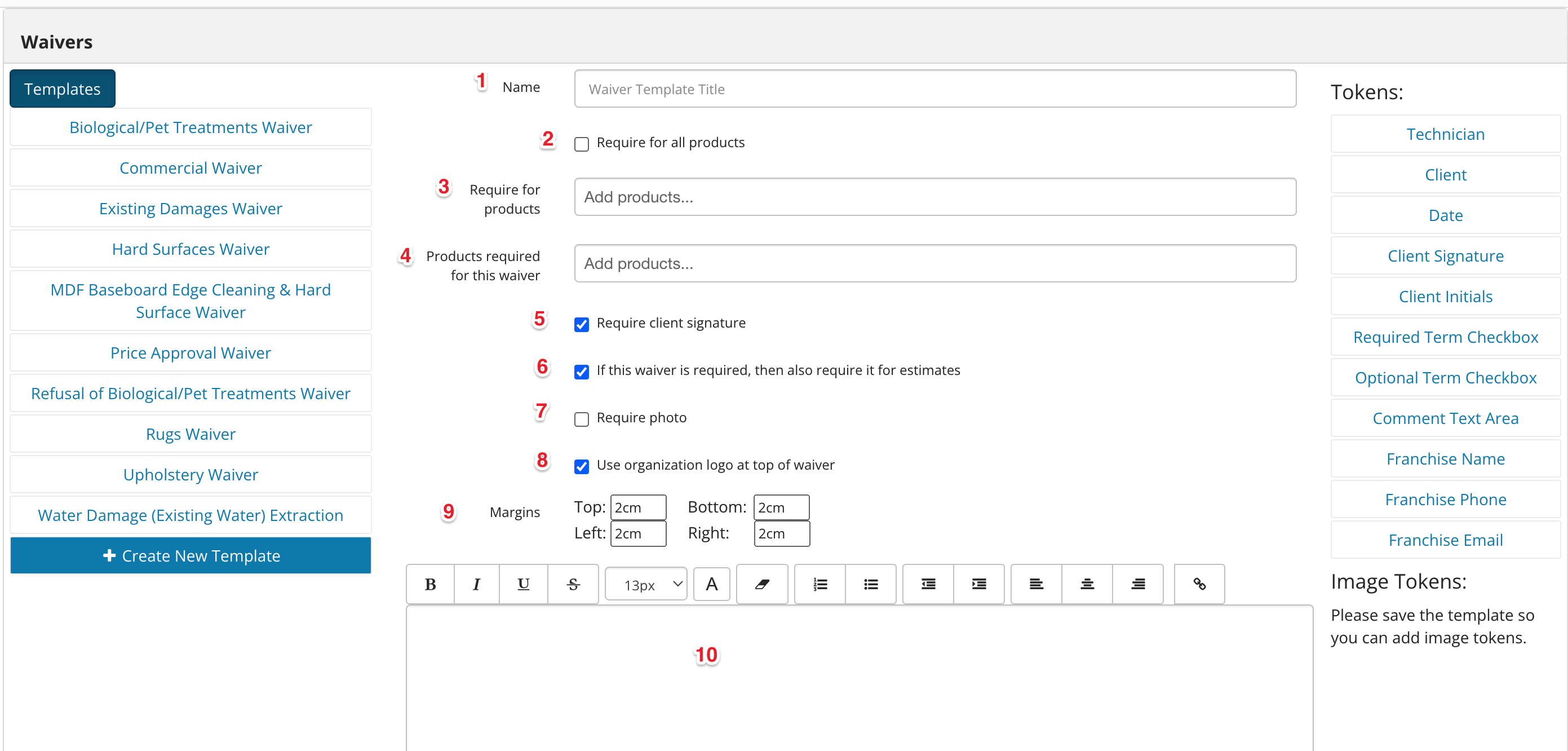
Task: Insert the Client Signature token
Action: tap(1445, 256)
